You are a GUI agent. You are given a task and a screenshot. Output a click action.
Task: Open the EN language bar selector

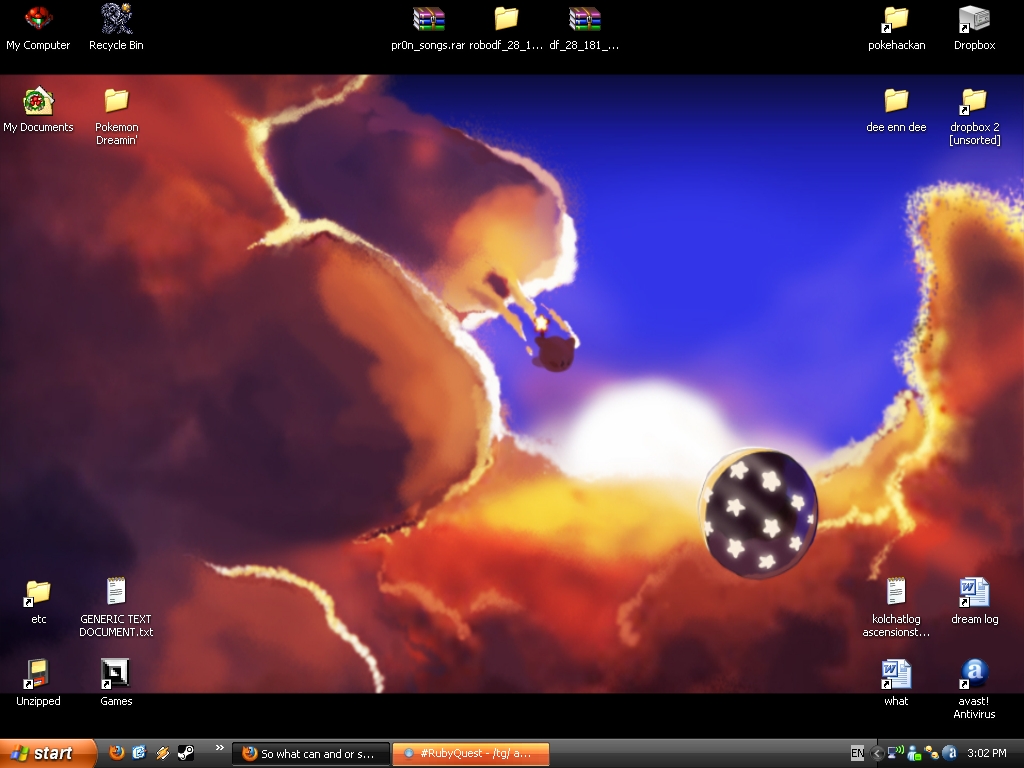click(x=857, y=753)
